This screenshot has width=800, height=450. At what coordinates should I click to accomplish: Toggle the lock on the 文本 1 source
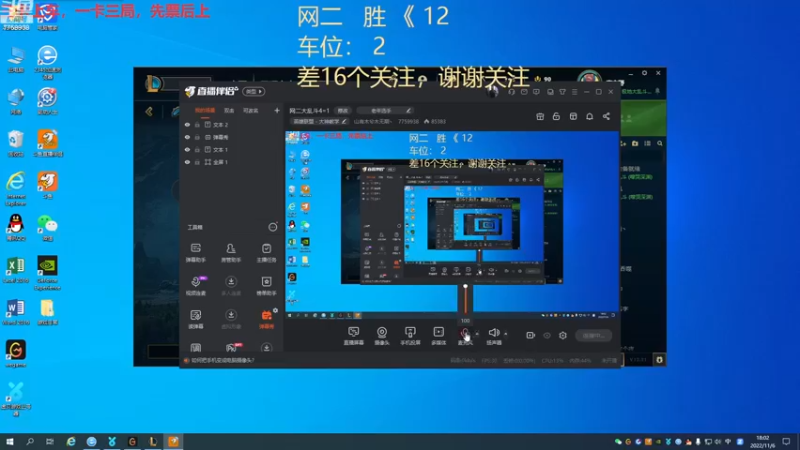point(197,149)
